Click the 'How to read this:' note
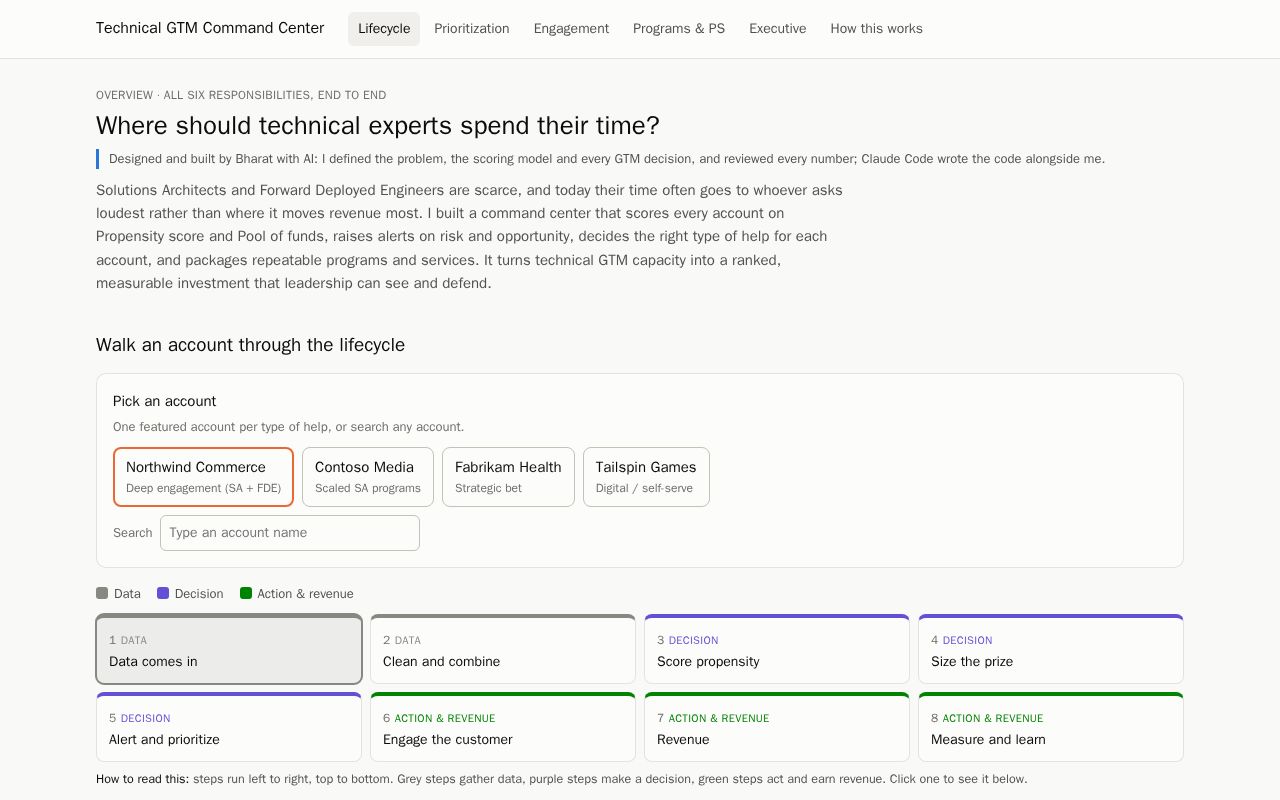This screenshot has height=800, width=1280. point(142,779)
